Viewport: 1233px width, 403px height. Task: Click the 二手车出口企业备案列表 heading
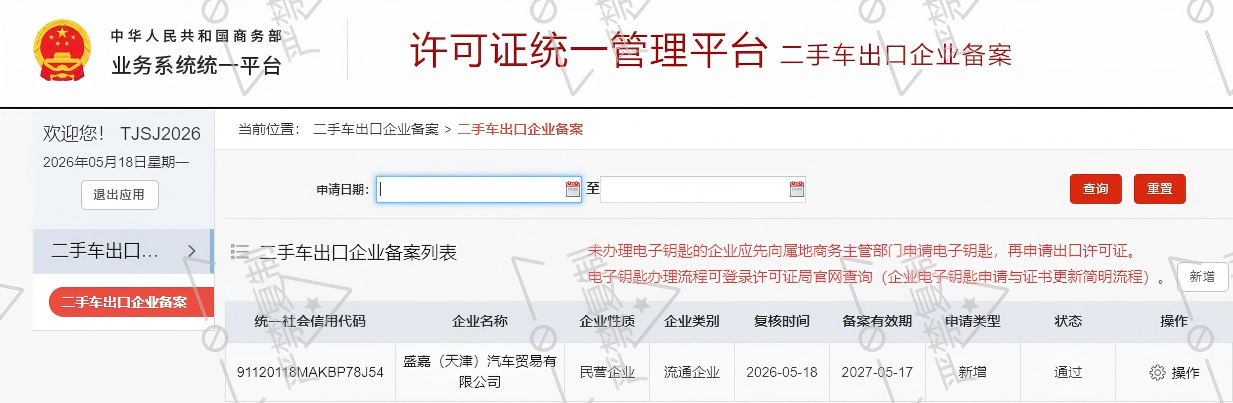point(358,252)
